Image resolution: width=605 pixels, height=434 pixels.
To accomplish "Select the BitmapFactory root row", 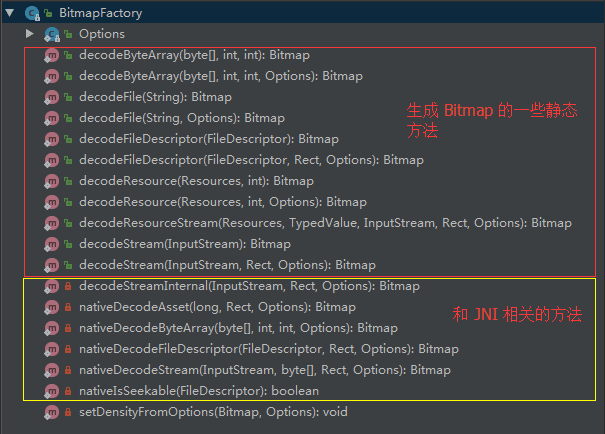I will point(302,13).
